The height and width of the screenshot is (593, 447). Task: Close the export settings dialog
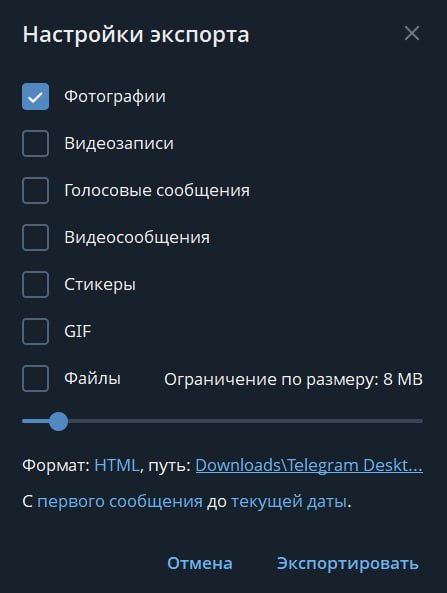point(412,33)
